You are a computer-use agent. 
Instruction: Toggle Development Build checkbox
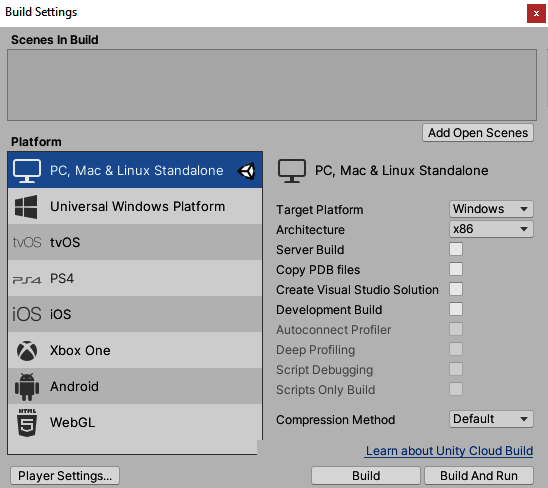(456, 309)
